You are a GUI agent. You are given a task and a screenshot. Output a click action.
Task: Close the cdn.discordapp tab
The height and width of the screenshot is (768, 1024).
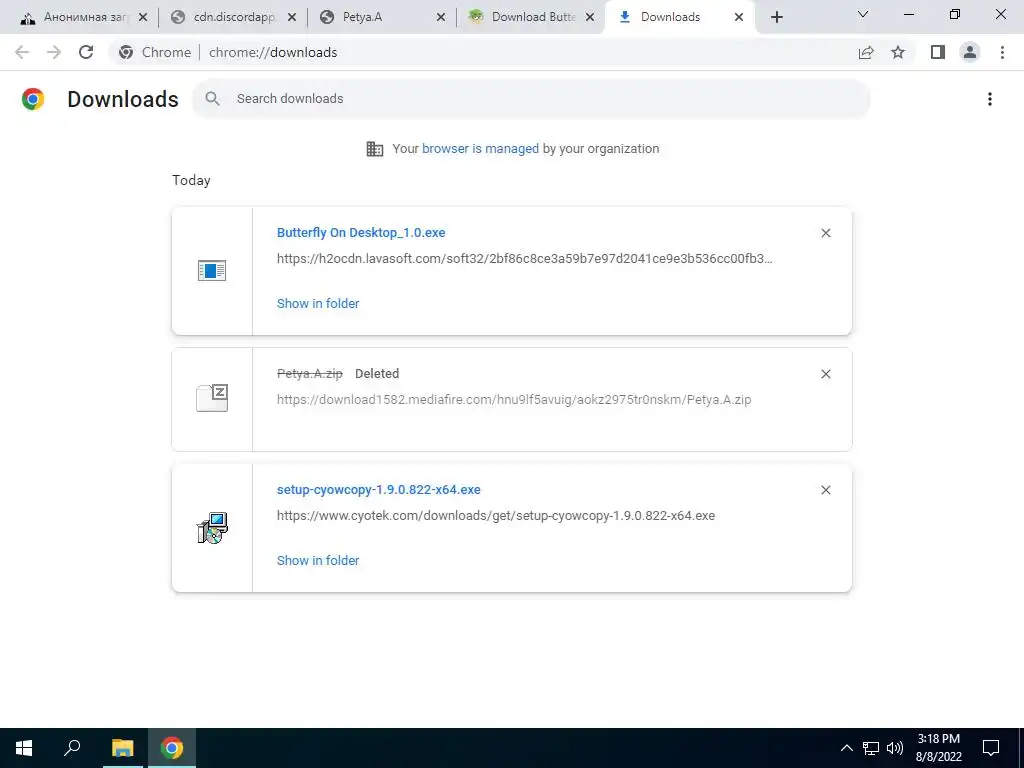(292, 18)
